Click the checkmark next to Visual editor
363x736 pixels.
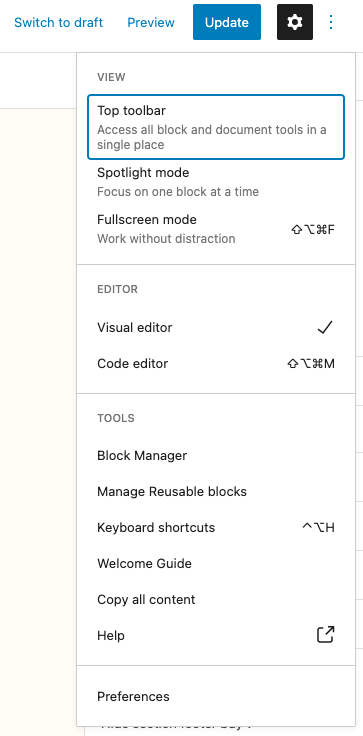(324, 327)
